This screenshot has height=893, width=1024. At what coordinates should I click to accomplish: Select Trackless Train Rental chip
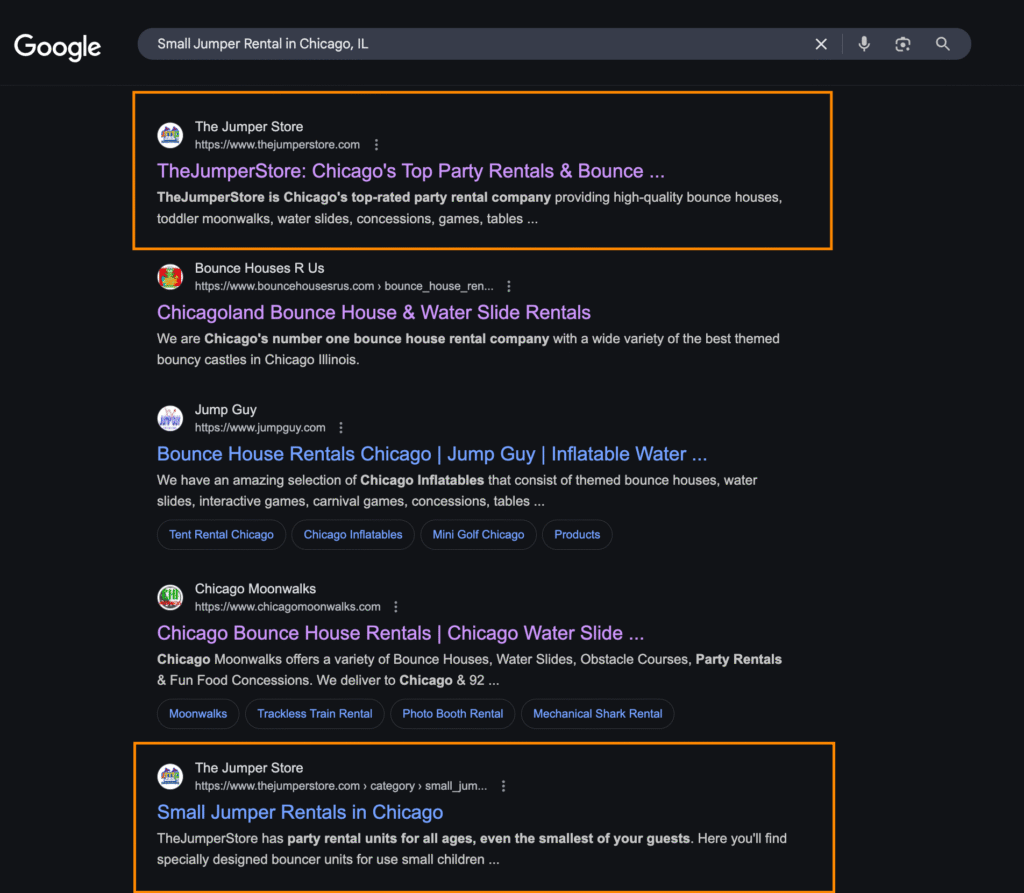[x=315, y=713]
